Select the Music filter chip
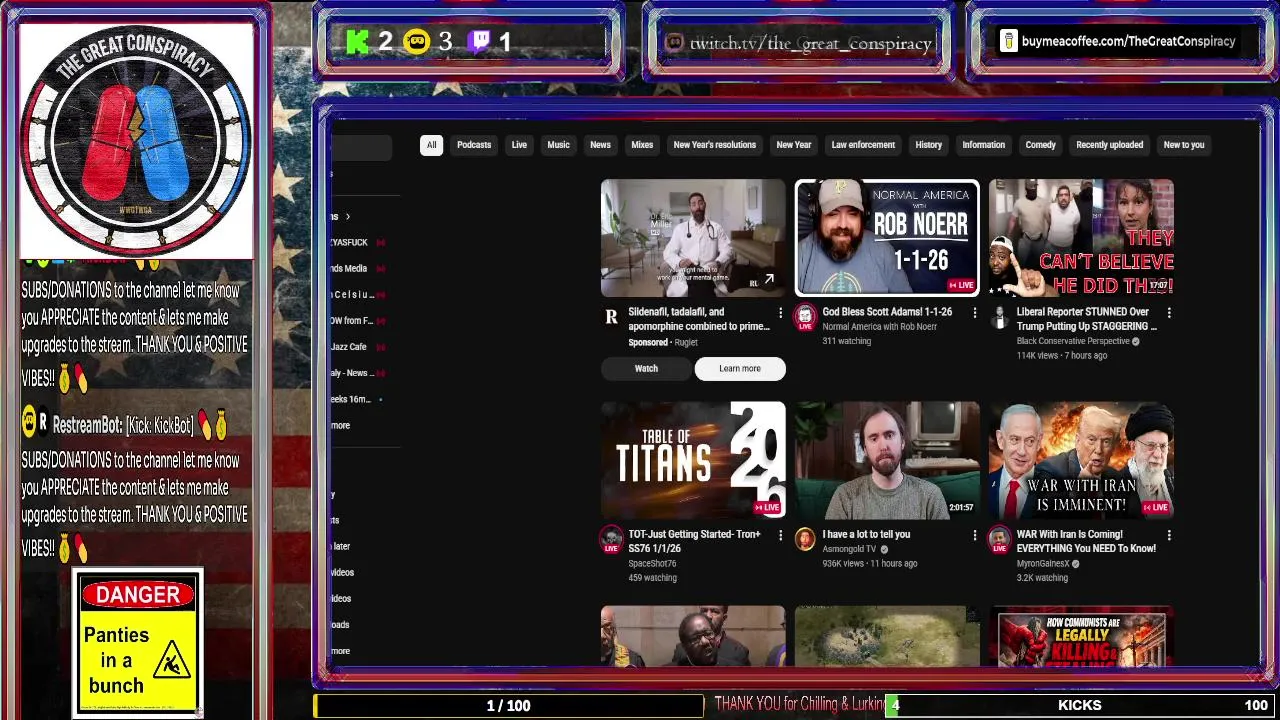Image resolution: width=1280 pixels, height=720 pixels. coord(558,145)
